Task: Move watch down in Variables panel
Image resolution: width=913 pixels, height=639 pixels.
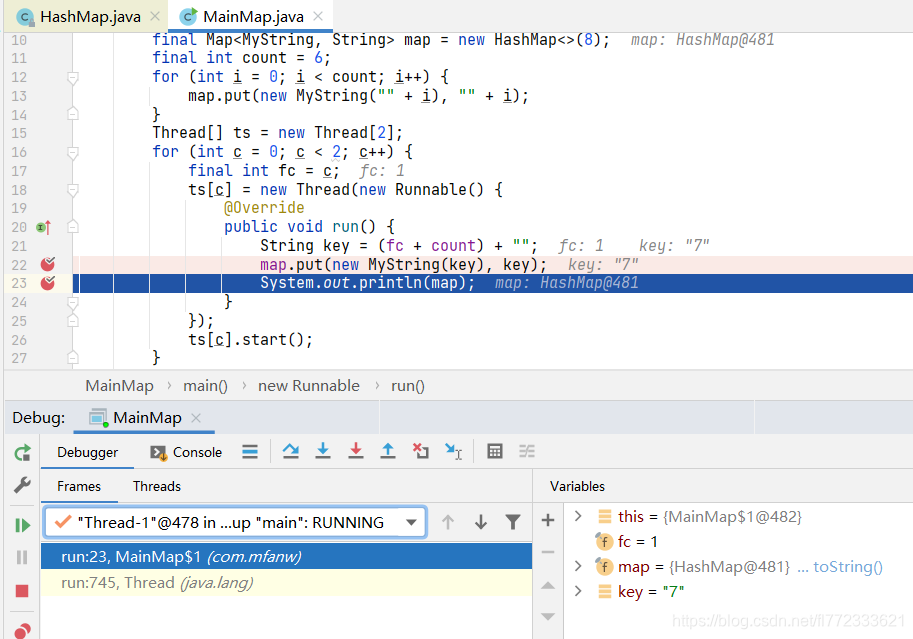Action: [548, 616]
